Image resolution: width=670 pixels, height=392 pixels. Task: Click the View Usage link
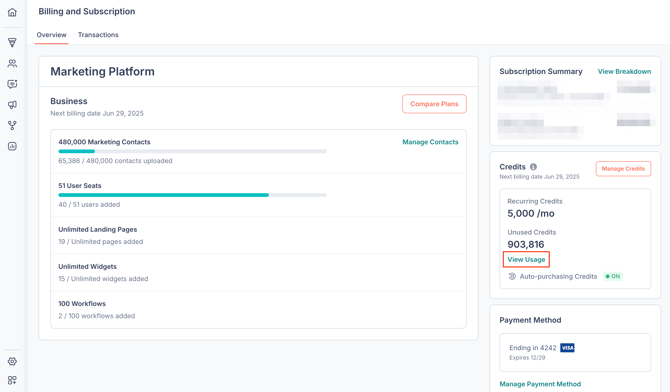(526, 259)
